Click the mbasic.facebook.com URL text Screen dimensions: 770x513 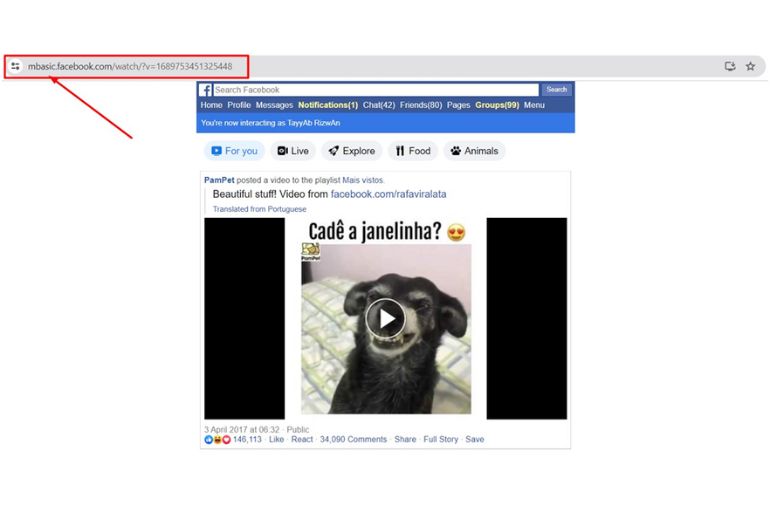(130, 66)
